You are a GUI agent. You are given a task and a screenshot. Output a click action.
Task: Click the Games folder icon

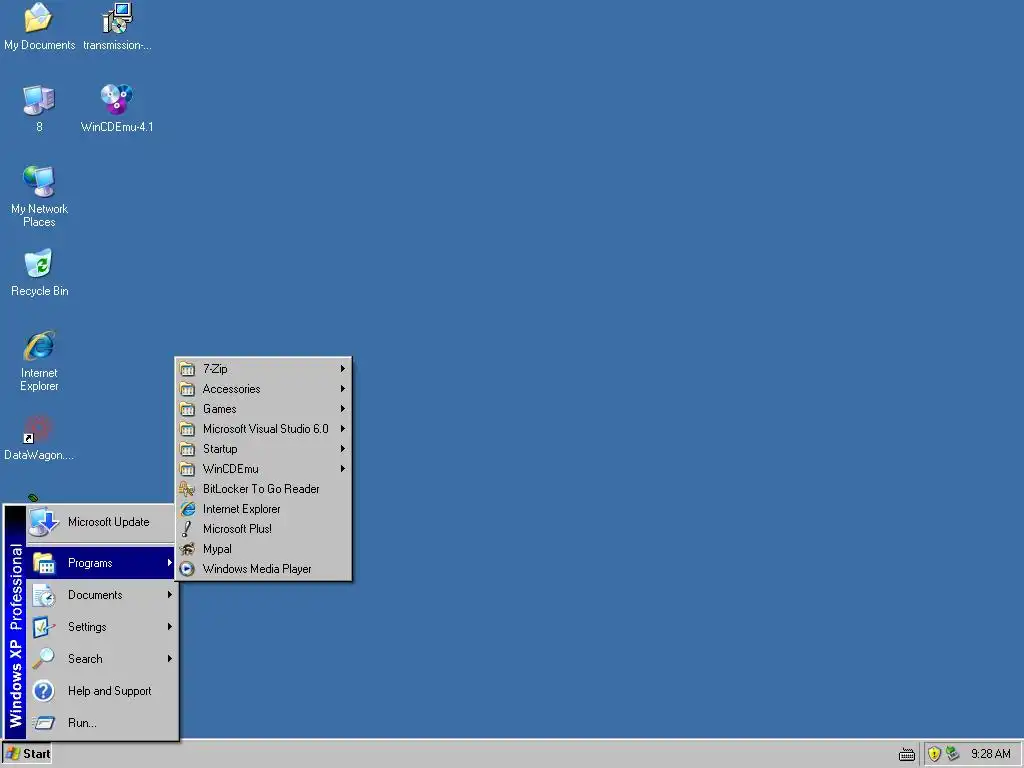[187, 409]
